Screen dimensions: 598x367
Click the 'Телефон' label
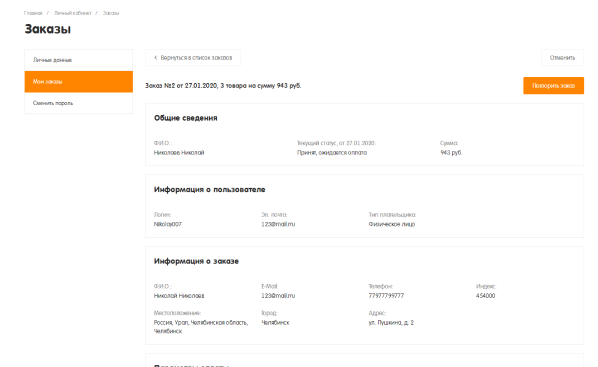(380, 286)
